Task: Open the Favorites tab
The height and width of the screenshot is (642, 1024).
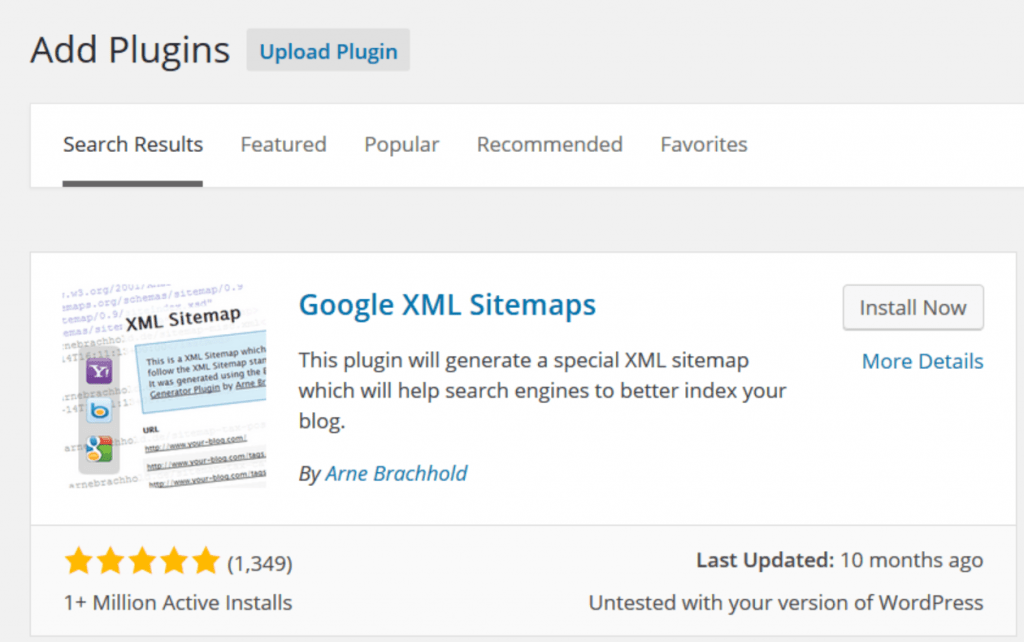Action: (704, 144)
